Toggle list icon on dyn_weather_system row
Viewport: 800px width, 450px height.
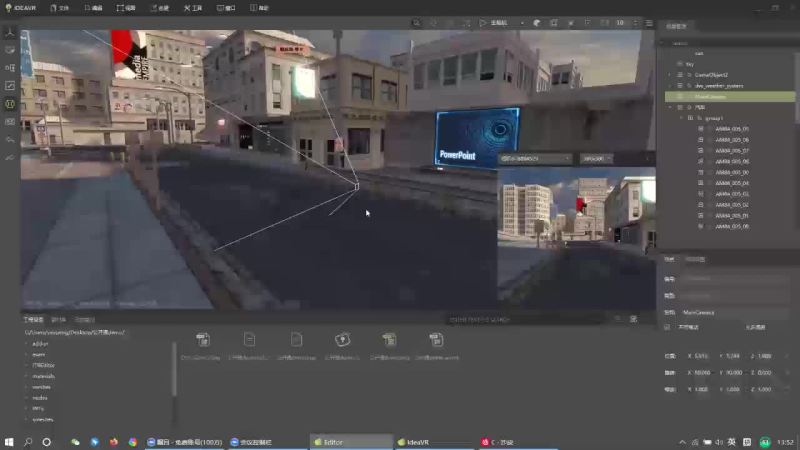pos(680,86)
